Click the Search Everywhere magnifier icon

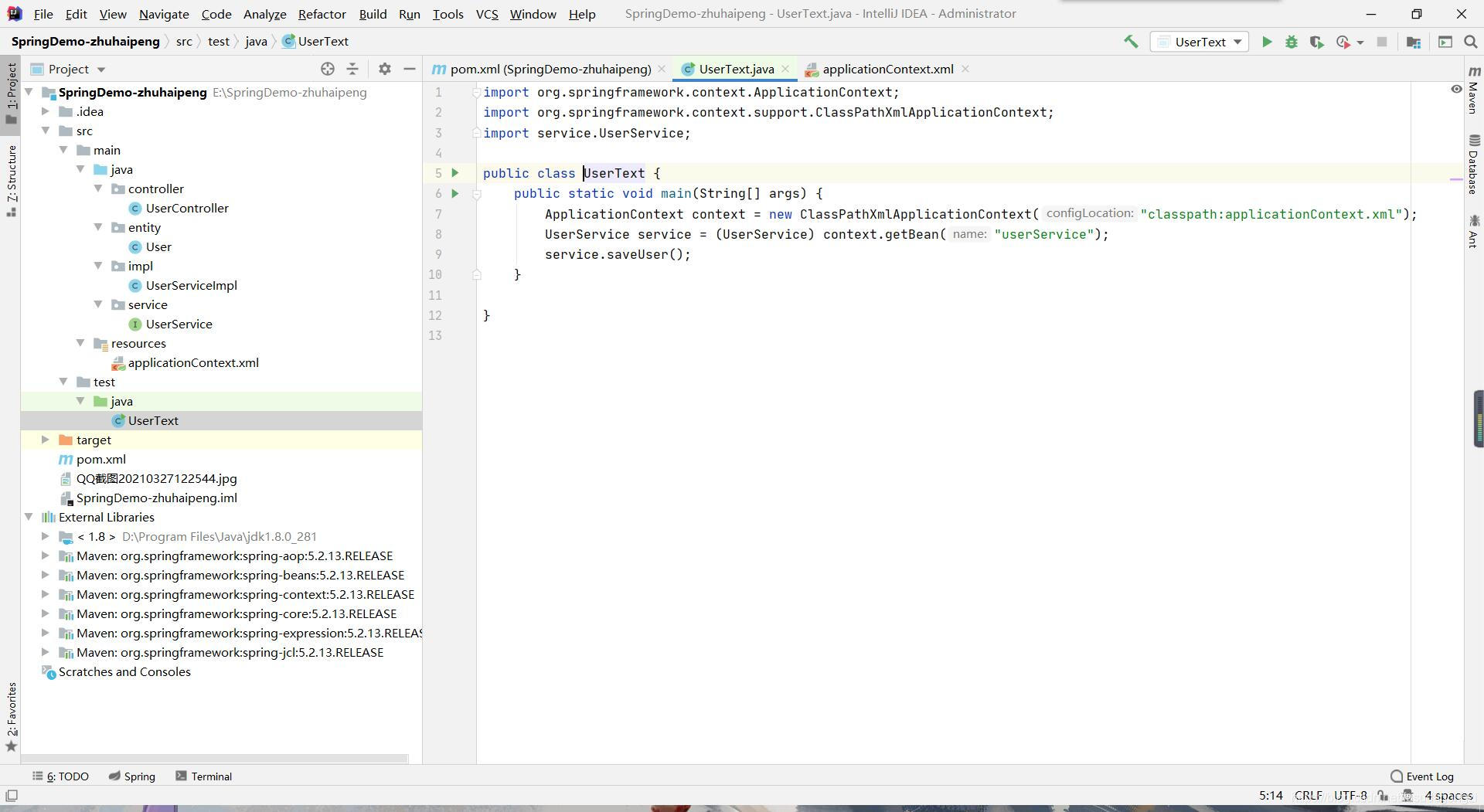click(1470, 42)
